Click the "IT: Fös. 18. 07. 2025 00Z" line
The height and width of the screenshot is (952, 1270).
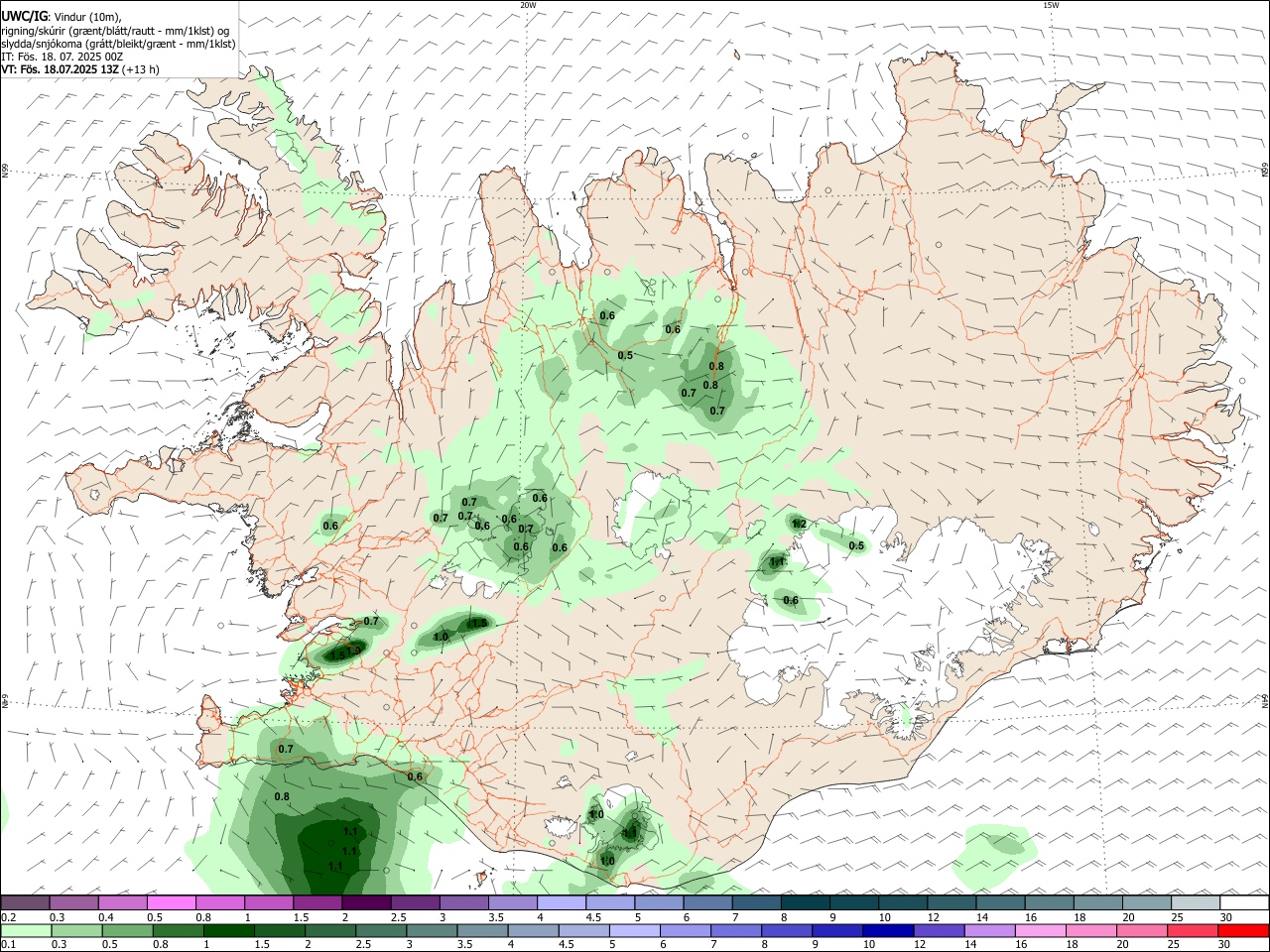pyautogui.click(x=63, y=57)
